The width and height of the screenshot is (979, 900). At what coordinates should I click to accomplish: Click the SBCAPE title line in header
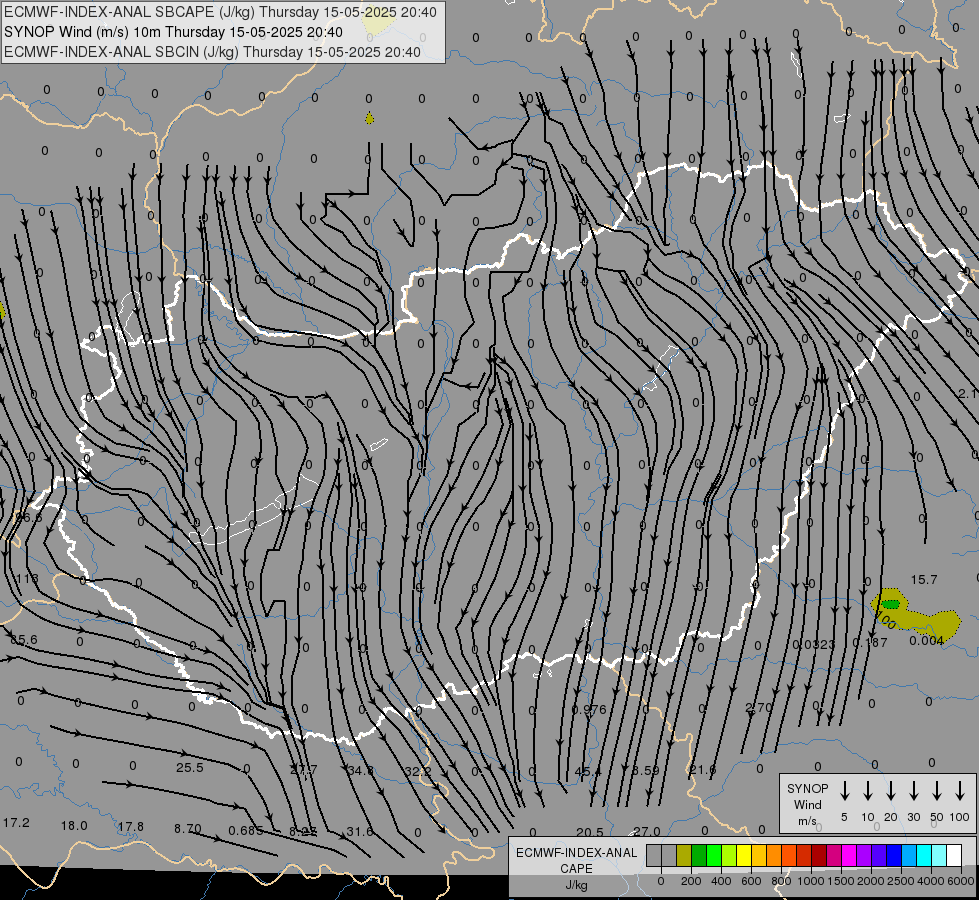(x=220, y=12)
